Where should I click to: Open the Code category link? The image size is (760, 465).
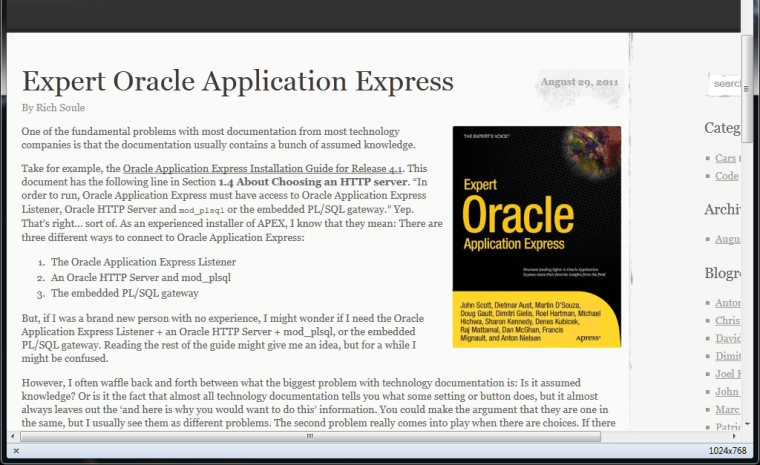point(727,176)
